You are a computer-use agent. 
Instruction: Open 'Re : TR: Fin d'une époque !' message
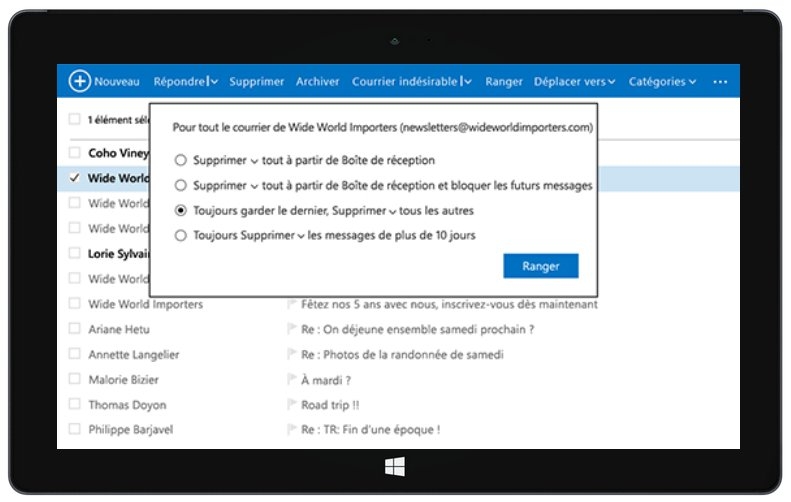(371, 430)
